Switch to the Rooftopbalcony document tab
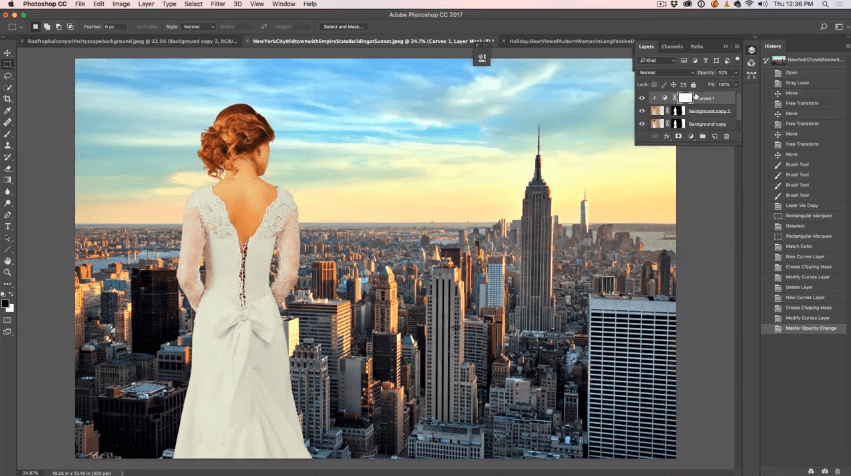 tap(133, 41)
